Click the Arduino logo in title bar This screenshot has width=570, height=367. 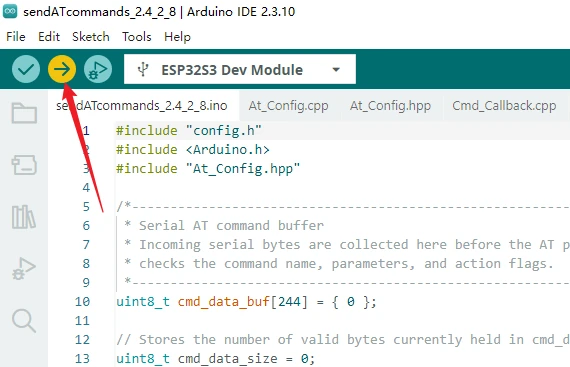pos(10,12)
